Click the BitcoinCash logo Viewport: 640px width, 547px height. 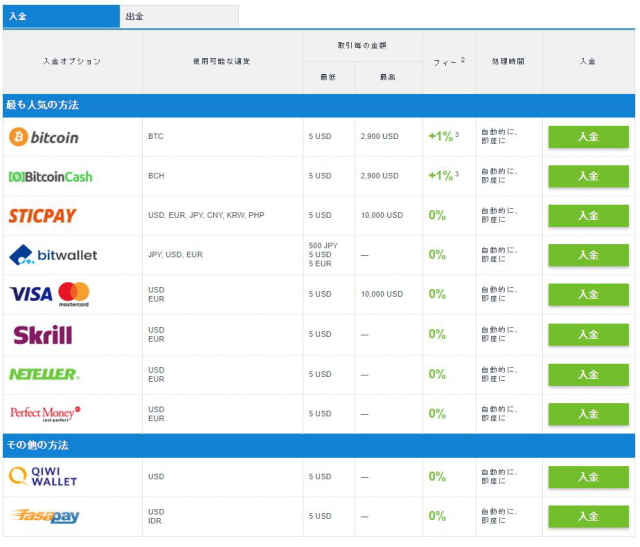pyautogui.click(x=51, y=176)
